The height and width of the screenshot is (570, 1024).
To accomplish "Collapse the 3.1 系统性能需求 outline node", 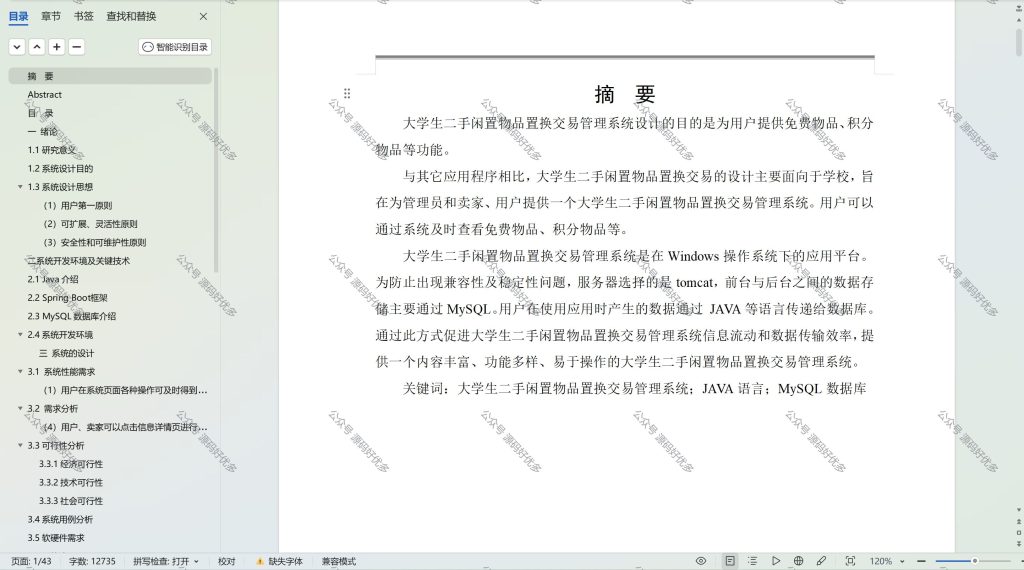I will [x=20, y=372].
